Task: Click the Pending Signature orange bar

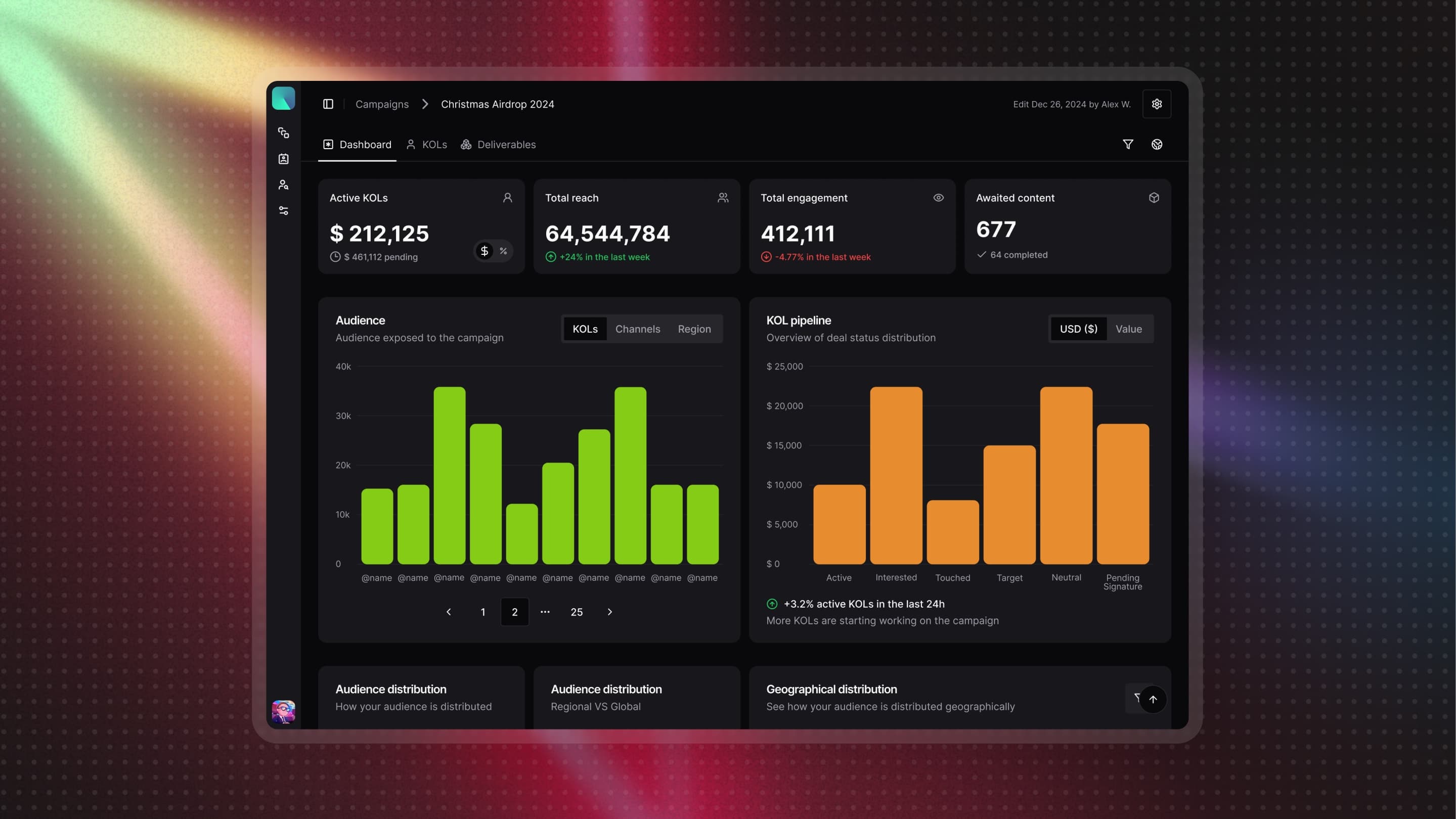Action: coord(1123,494)
